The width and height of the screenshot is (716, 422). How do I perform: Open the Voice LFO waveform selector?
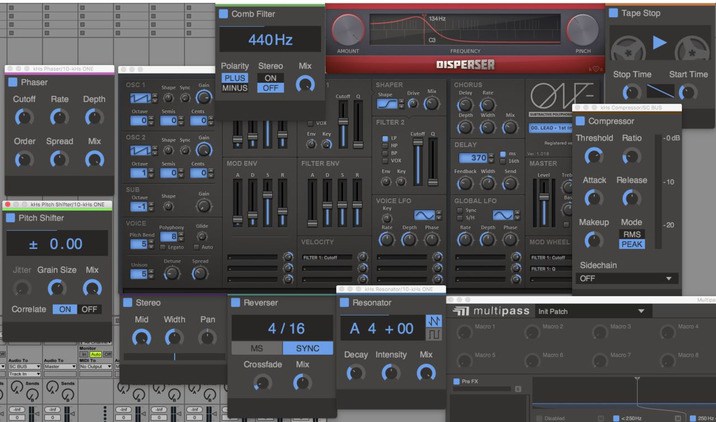click(x=427, y=215)
